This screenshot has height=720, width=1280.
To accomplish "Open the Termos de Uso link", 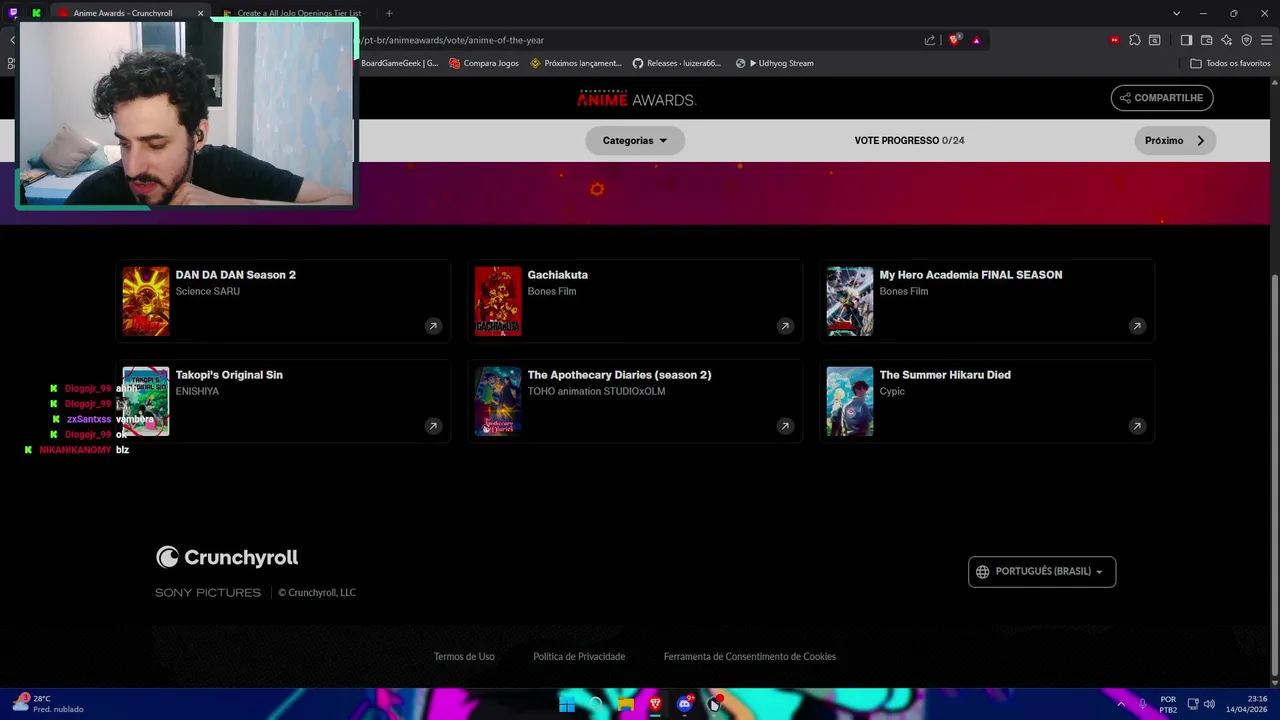I will click(x=464, y=657).
